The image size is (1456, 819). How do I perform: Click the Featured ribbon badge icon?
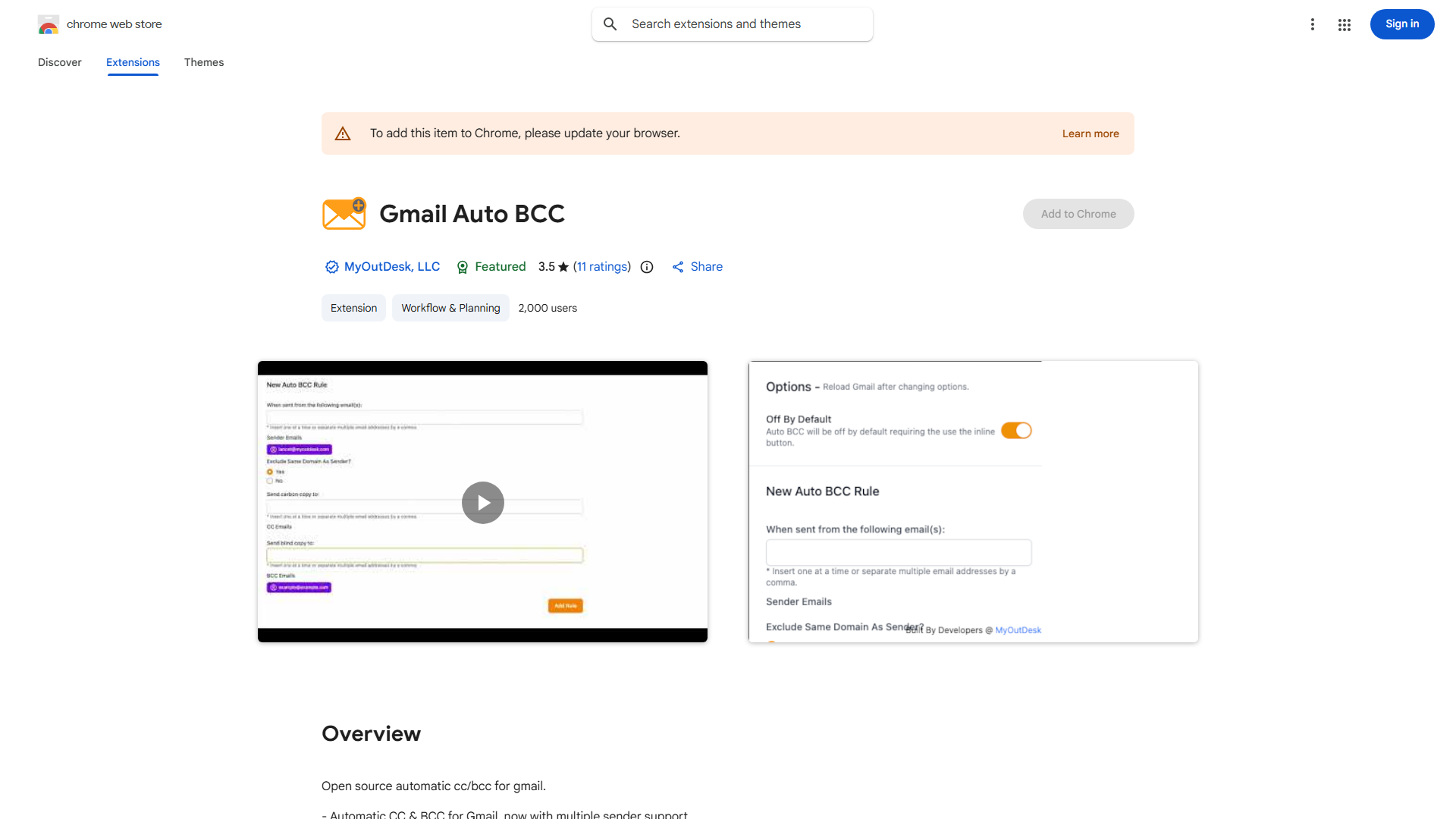point(463,267)
